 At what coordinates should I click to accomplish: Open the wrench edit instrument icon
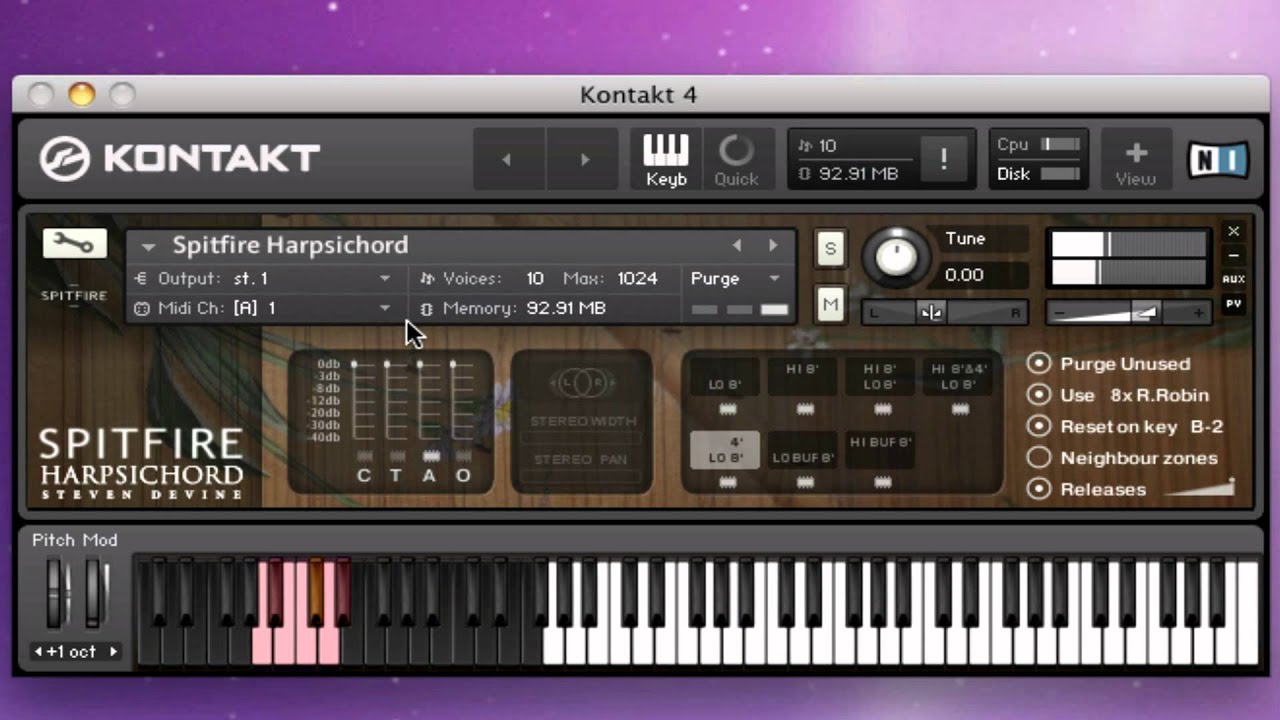click(75, 243)
